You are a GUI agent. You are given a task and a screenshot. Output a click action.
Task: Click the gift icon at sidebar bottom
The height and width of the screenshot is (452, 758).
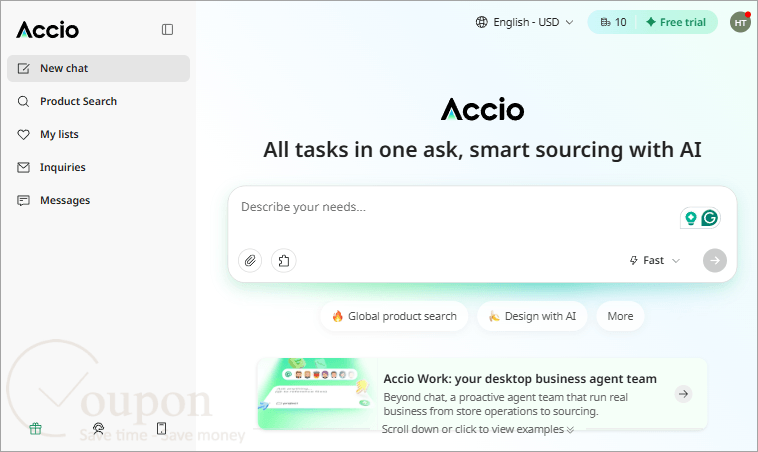tap(35, 428)
